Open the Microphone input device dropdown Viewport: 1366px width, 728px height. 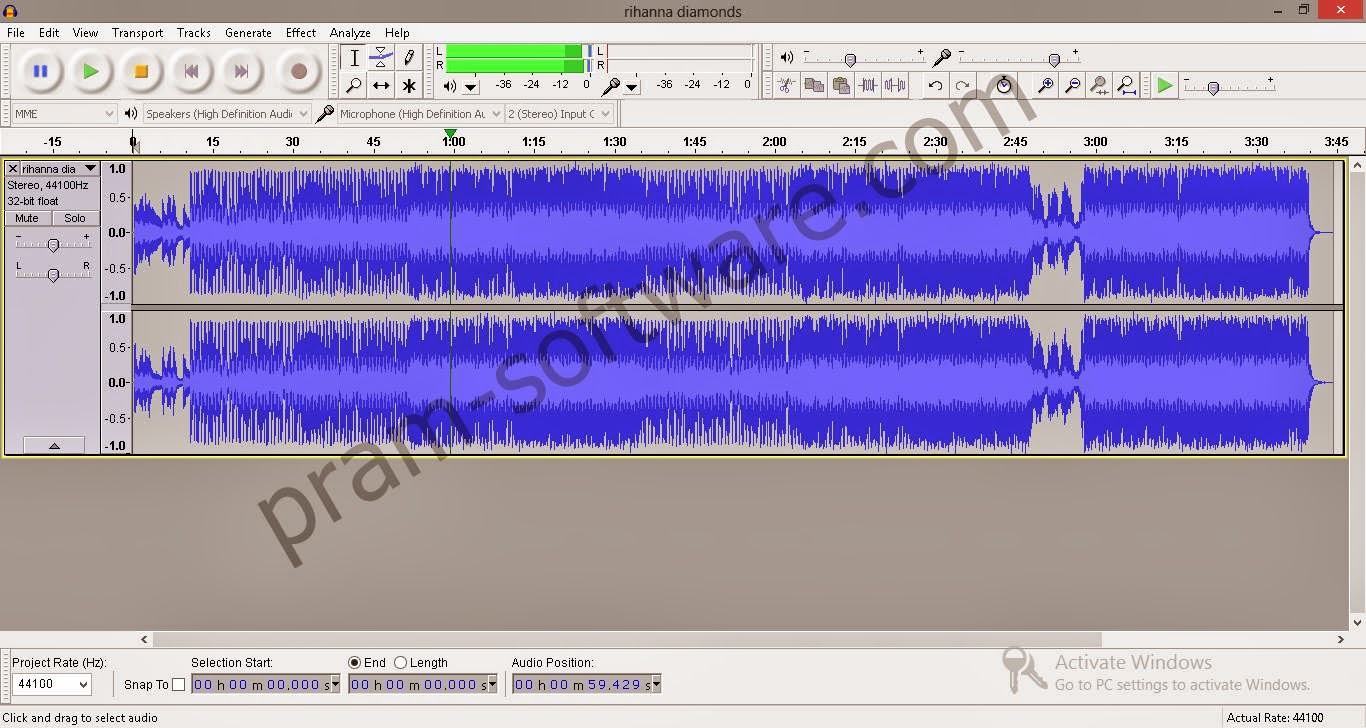(420, 114)
